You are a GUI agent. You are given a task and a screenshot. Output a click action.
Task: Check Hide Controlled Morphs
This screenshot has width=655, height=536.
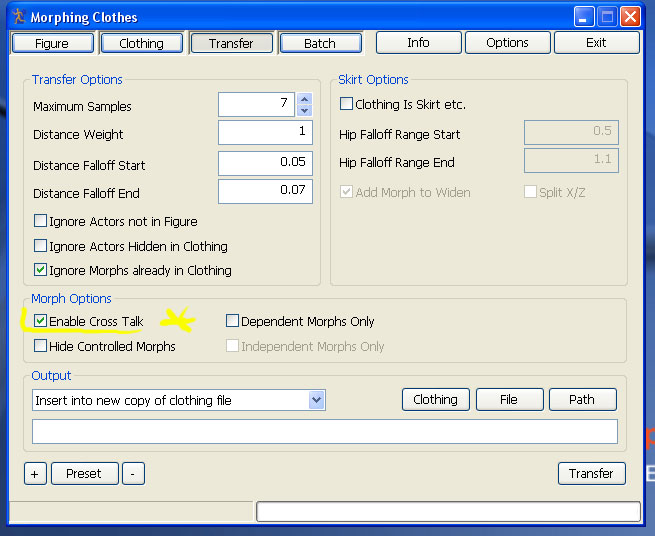coord(41,346)
